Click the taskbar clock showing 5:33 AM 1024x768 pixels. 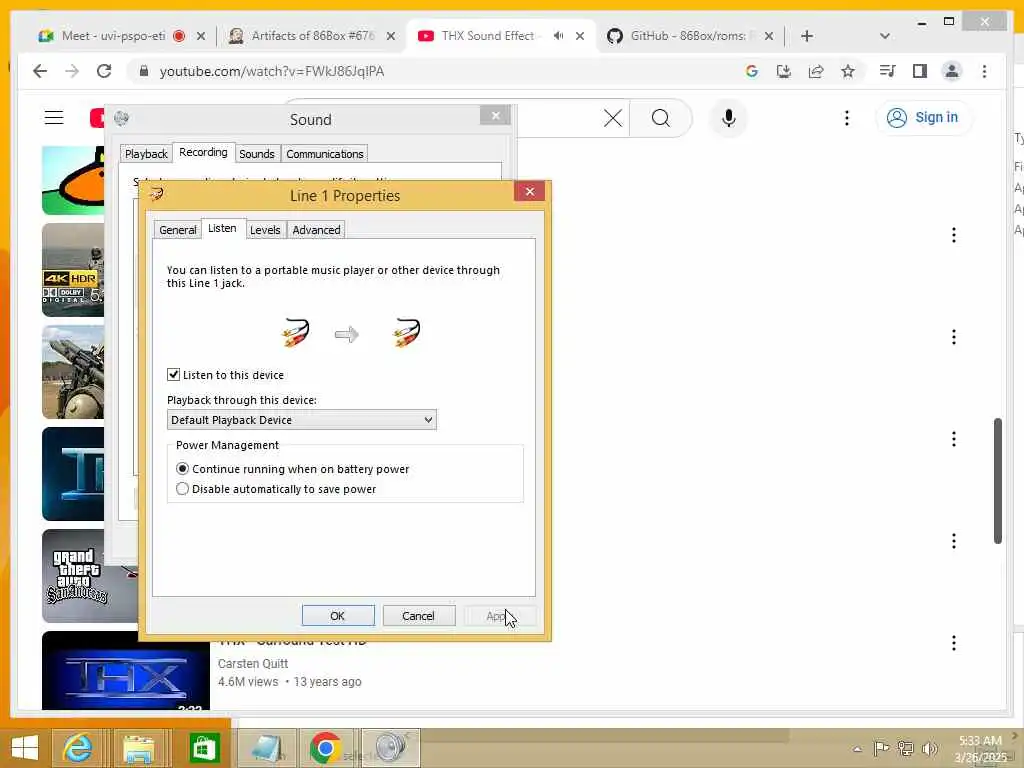tap(980, 748)
